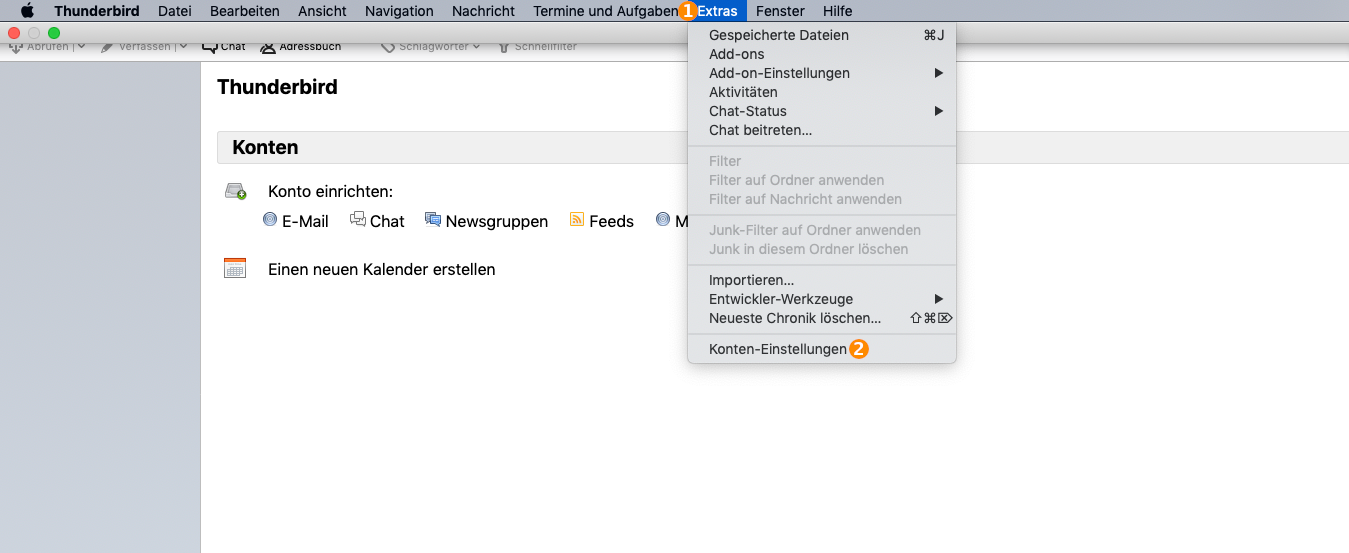Click Filter auf Ordner anwenden entry
The width and height of the screenshot is (1349, 553).
point(822,180)
